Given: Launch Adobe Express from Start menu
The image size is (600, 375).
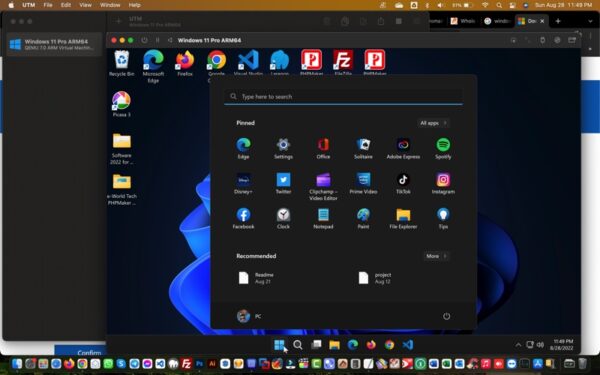Looking at the screenshot, I should point(403,148).
